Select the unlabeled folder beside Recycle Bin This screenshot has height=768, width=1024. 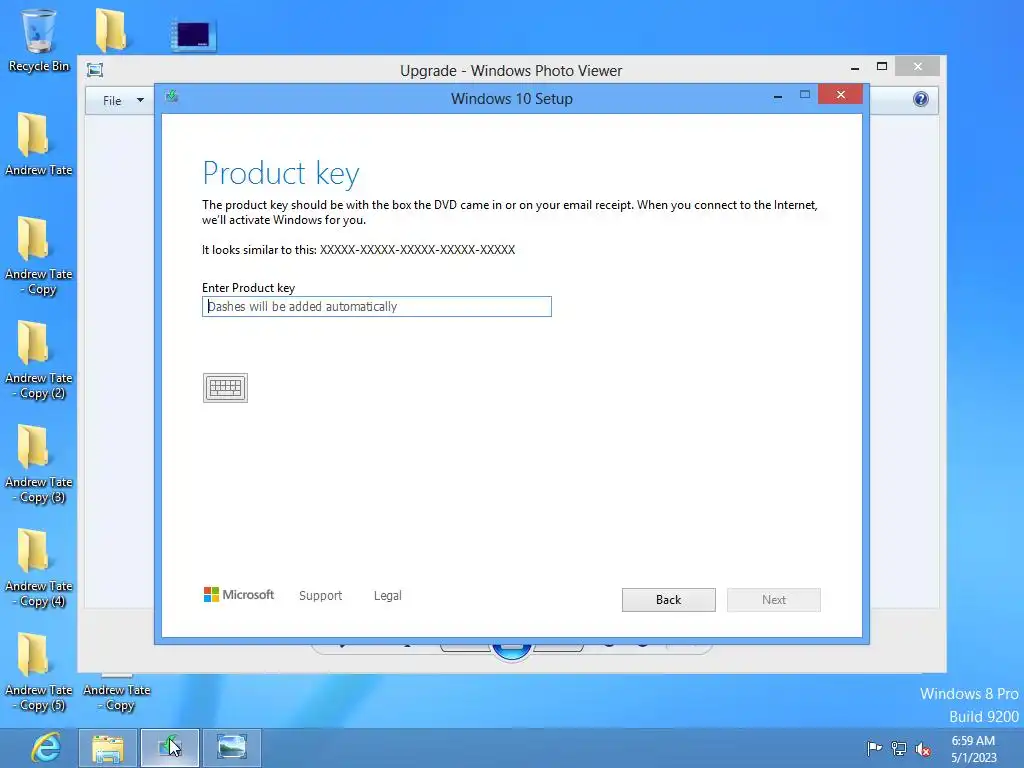click(x=110, y=29)
